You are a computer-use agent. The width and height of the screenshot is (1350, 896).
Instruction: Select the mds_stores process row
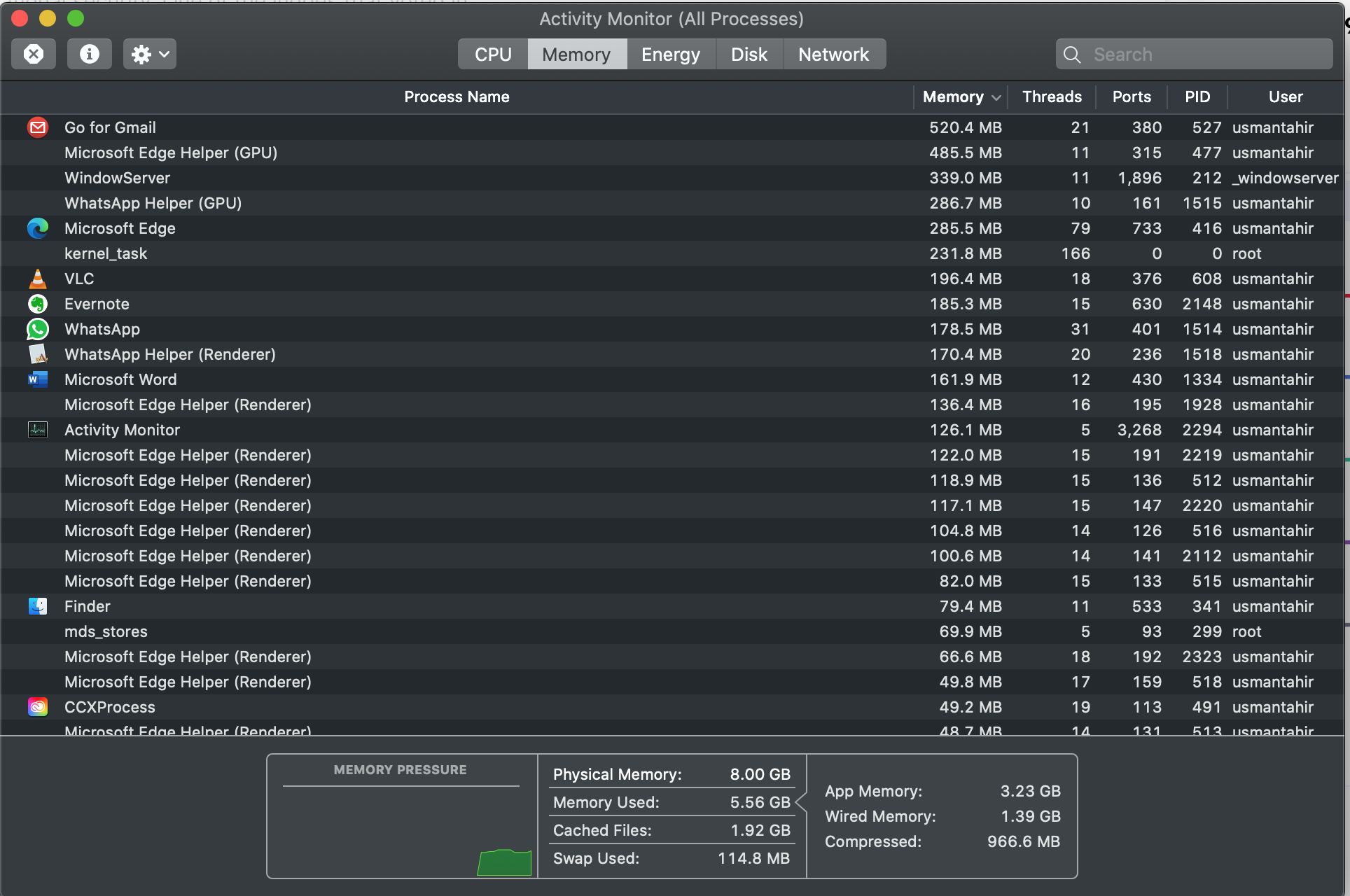(x=672, y=631)
